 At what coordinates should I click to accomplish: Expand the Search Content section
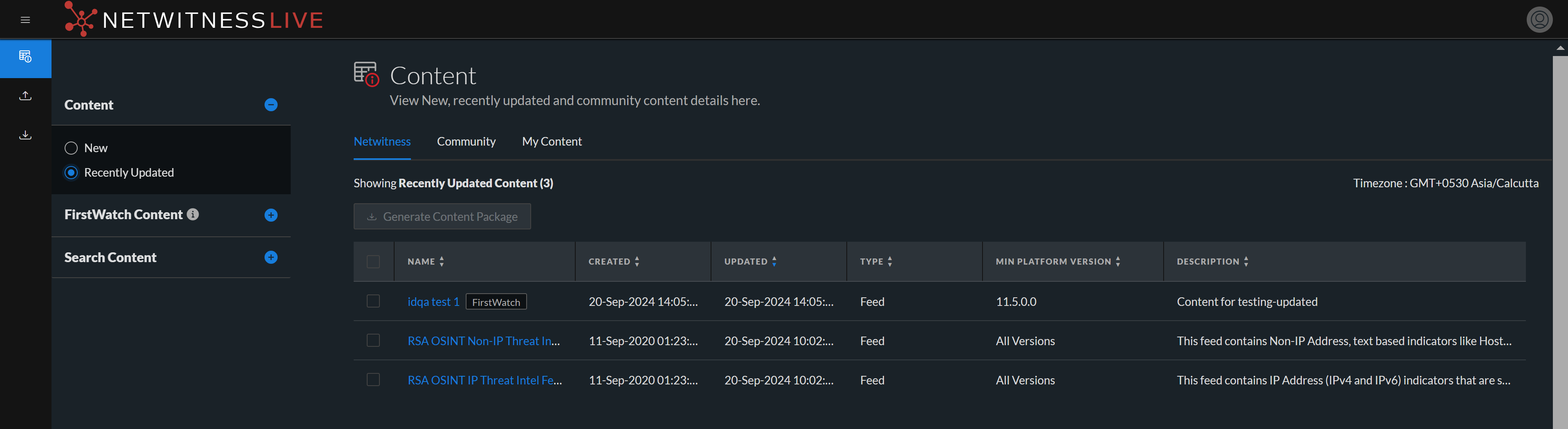pos(271,258)
